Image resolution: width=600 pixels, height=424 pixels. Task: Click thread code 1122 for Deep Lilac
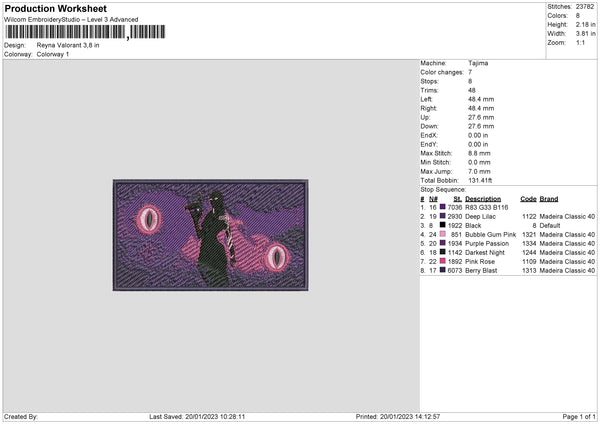[x=529, y=217]
